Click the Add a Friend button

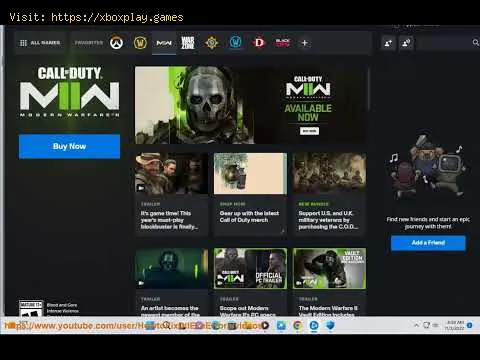428,243
